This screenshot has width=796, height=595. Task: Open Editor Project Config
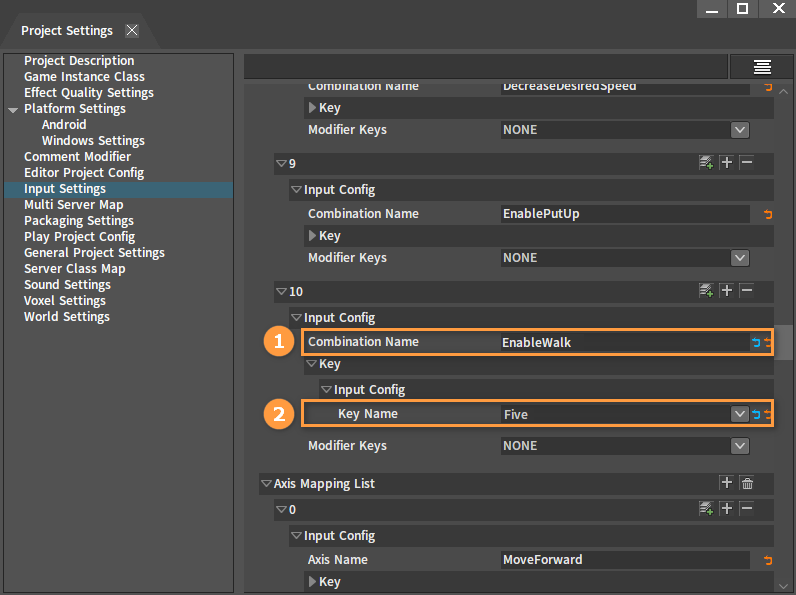84,173
